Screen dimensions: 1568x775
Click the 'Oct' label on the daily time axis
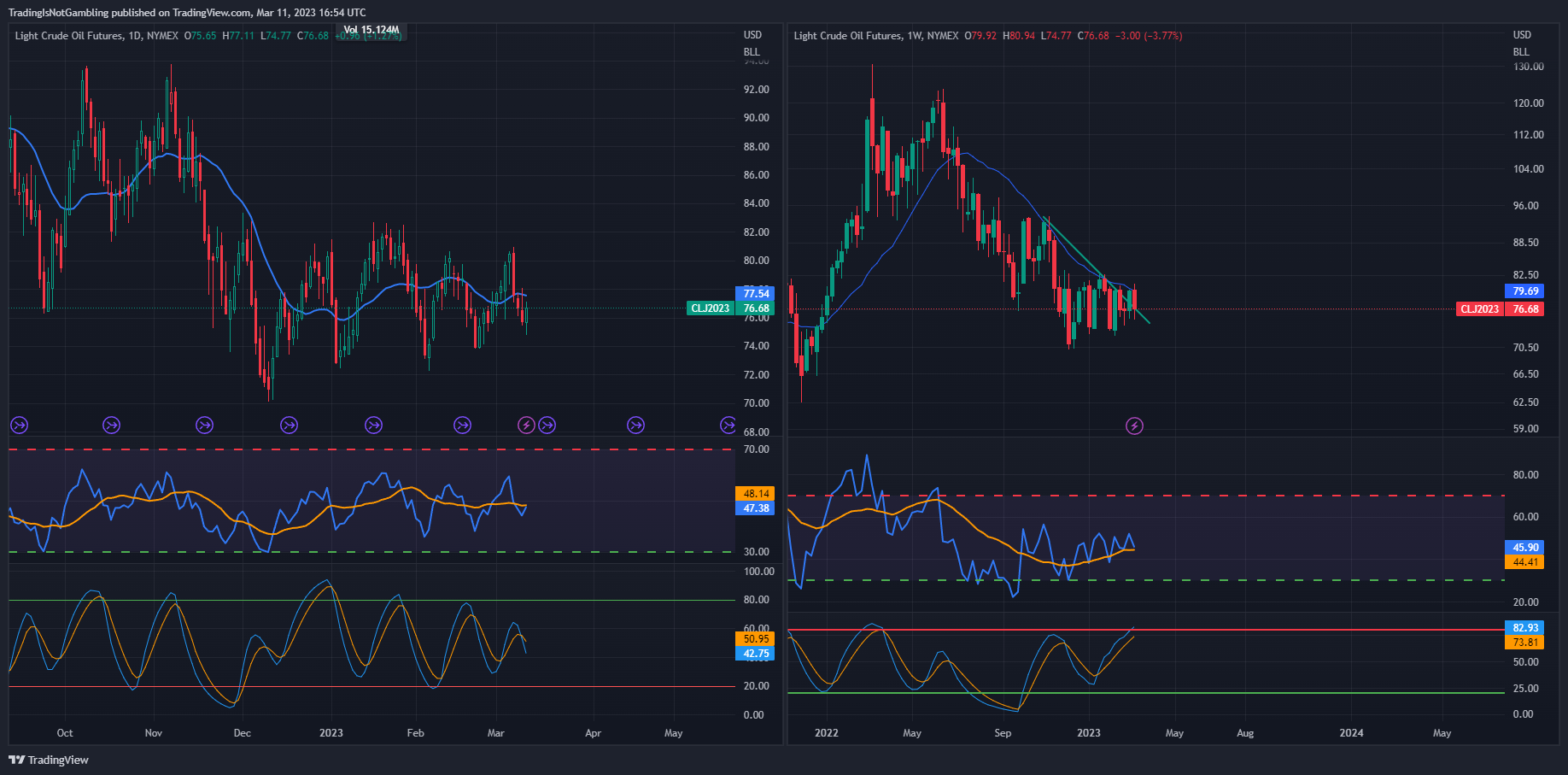pos(65,733)
